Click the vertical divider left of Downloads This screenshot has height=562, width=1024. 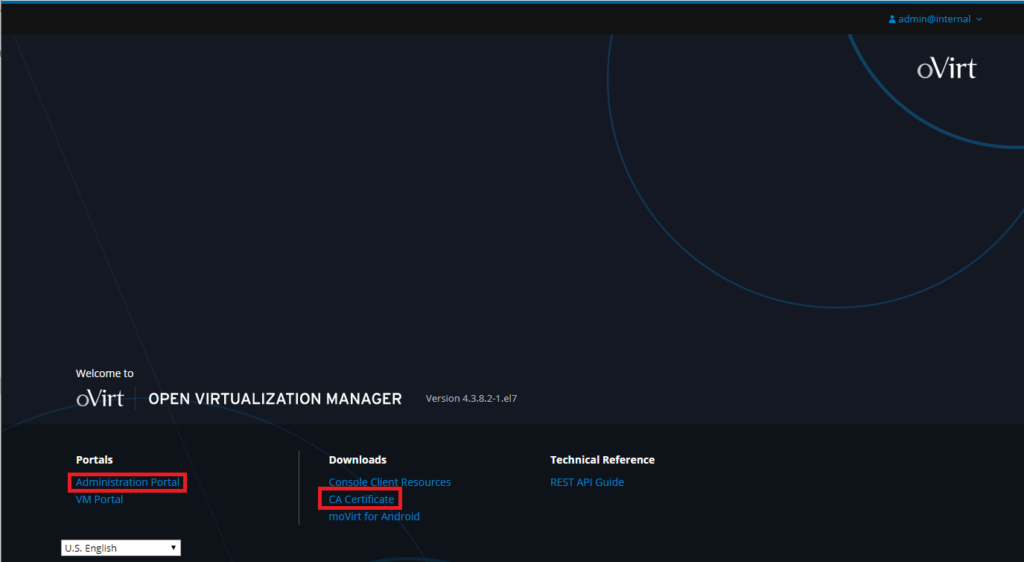[299, 488]
